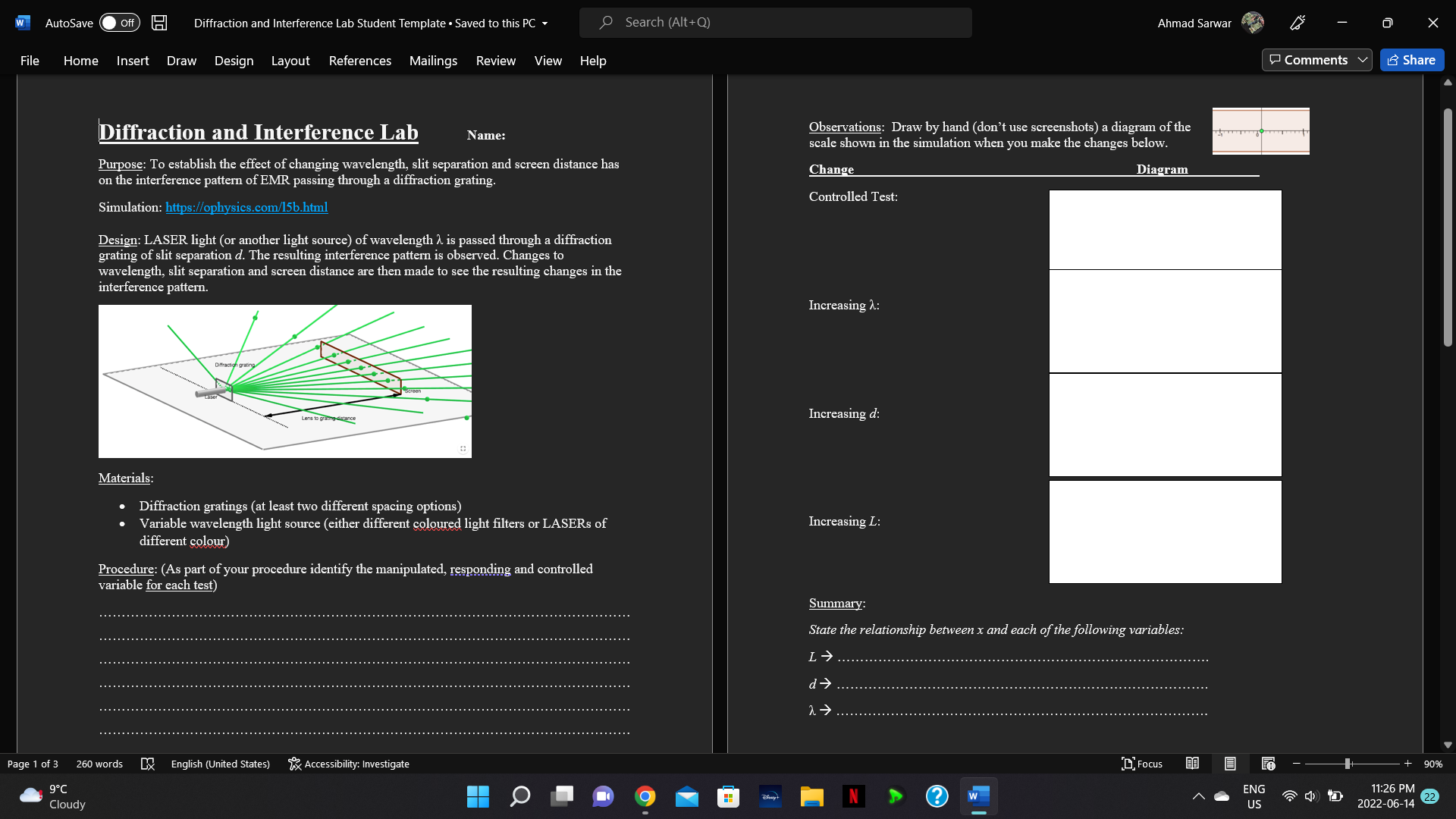Click the Share button
The image size is (1456, 819).
click(1411, 60)
